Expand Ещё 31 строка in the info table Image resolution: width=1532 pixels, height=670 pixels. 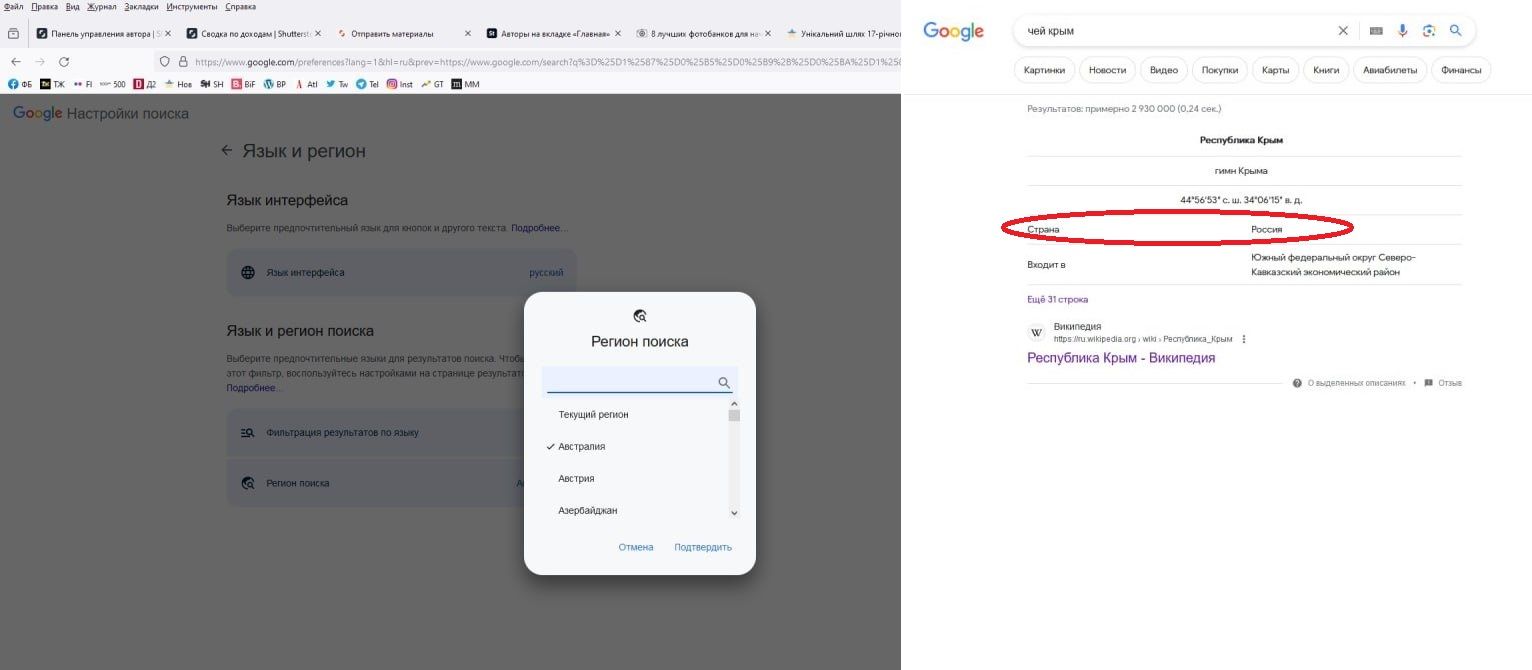[x=1057, y=299]
